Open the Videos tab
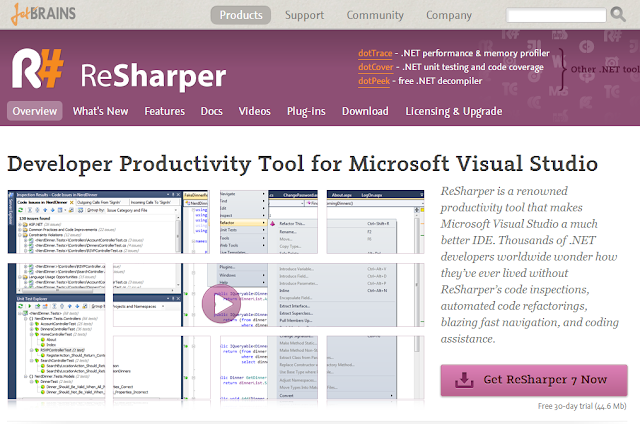The width and height of the screenshot is (640, 424). [x=255, y=111]
